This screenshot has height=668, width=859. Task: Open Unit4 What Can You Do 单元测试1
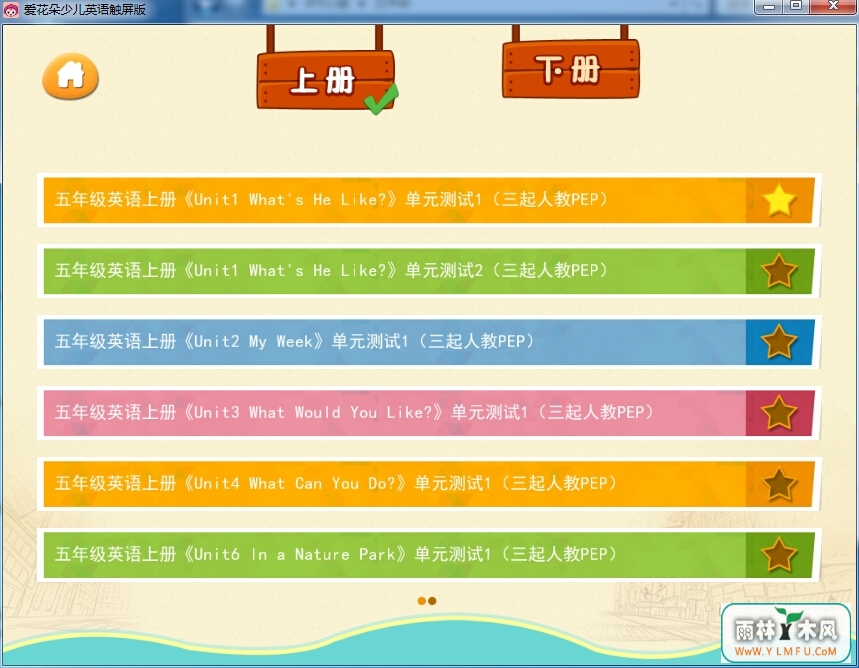(x=428, y=484)
